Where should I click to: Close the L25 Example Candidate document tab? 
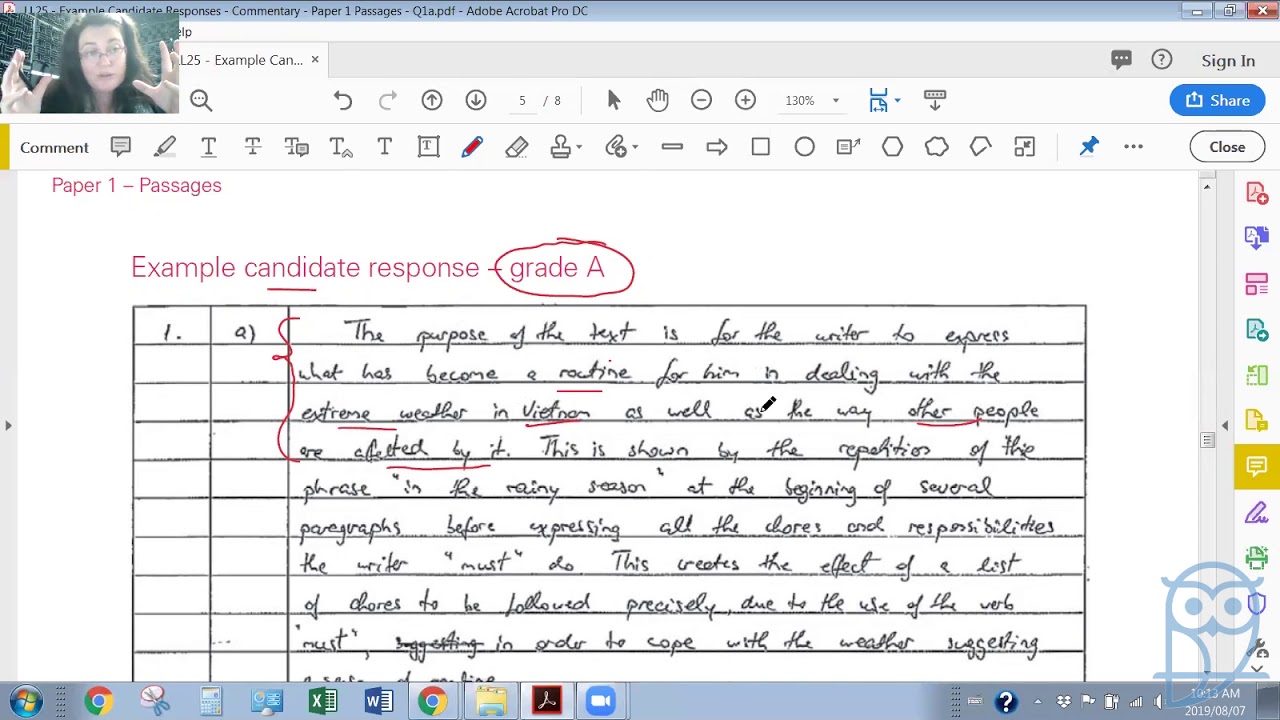tap(315, 60)
